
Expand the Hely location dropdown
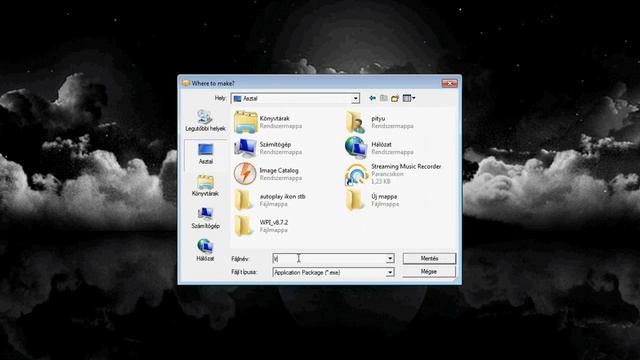pos(356,98)
